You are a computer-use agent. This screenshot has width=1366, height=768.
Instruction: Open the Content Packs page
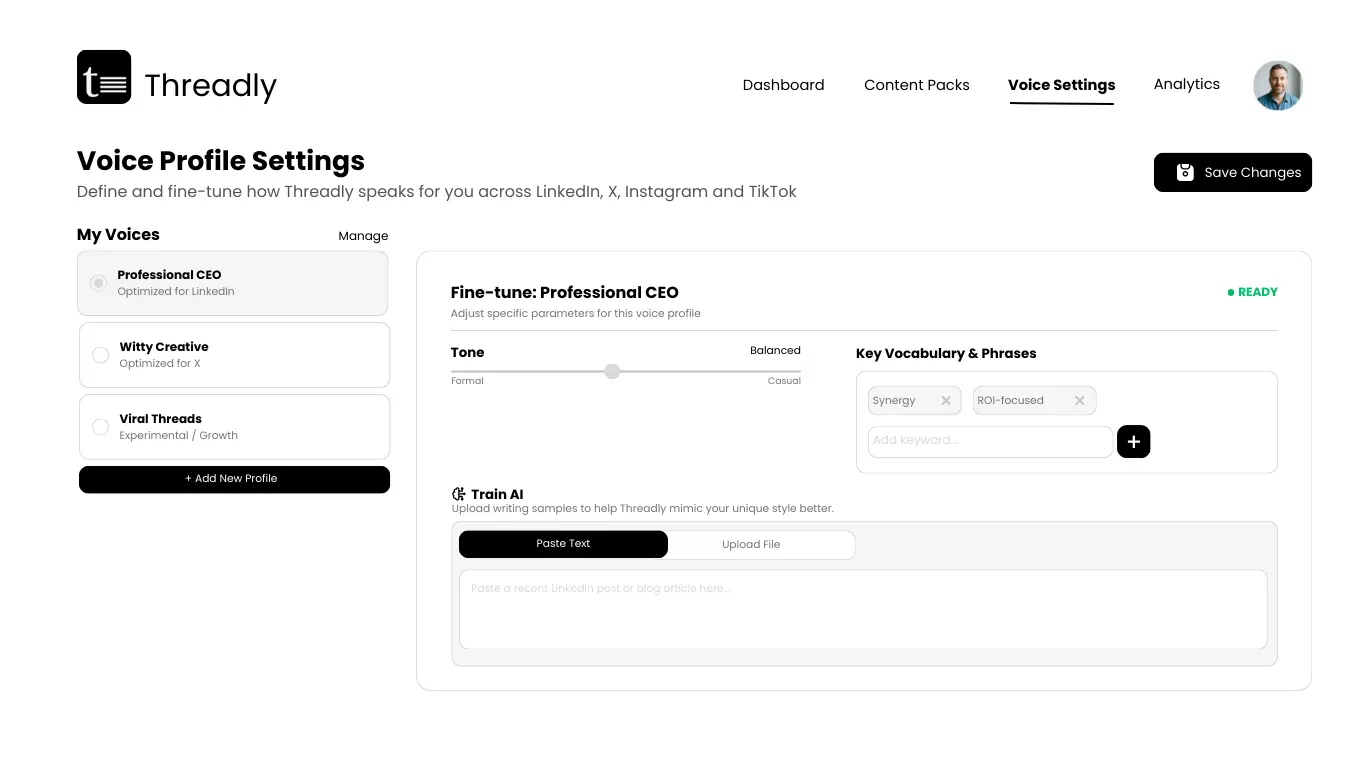pyautogui.click(x=916, y=85)
